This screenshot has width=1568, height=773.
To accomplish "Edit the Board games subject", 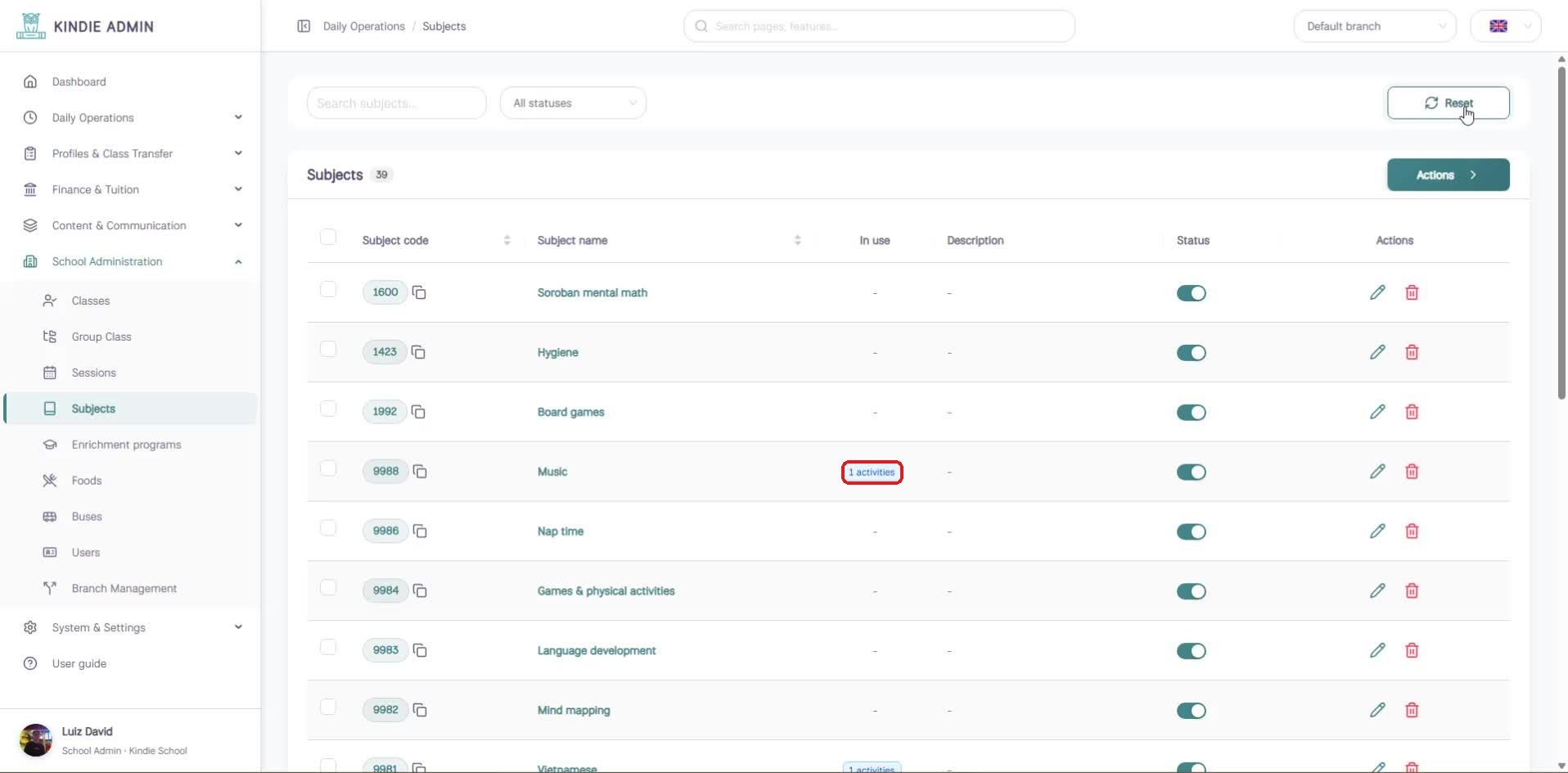I will click(x=1377, y=412).
